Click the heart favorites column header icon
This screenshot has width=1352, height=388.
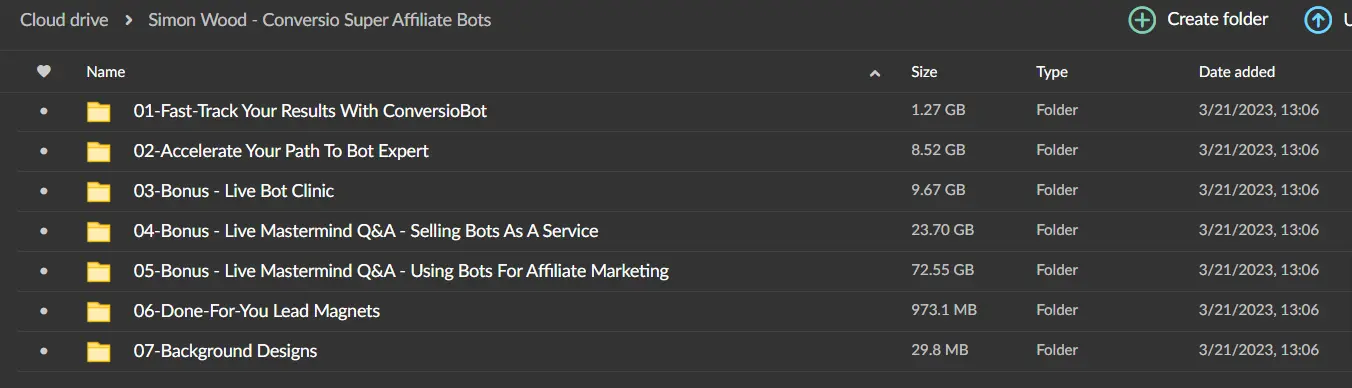tap(43, 72)
